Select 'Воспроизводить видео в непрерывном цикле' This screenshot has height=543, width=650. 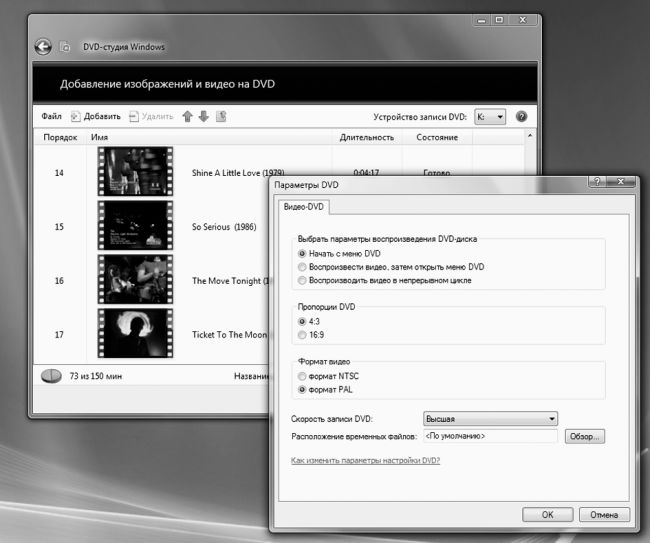coord(303,280)
